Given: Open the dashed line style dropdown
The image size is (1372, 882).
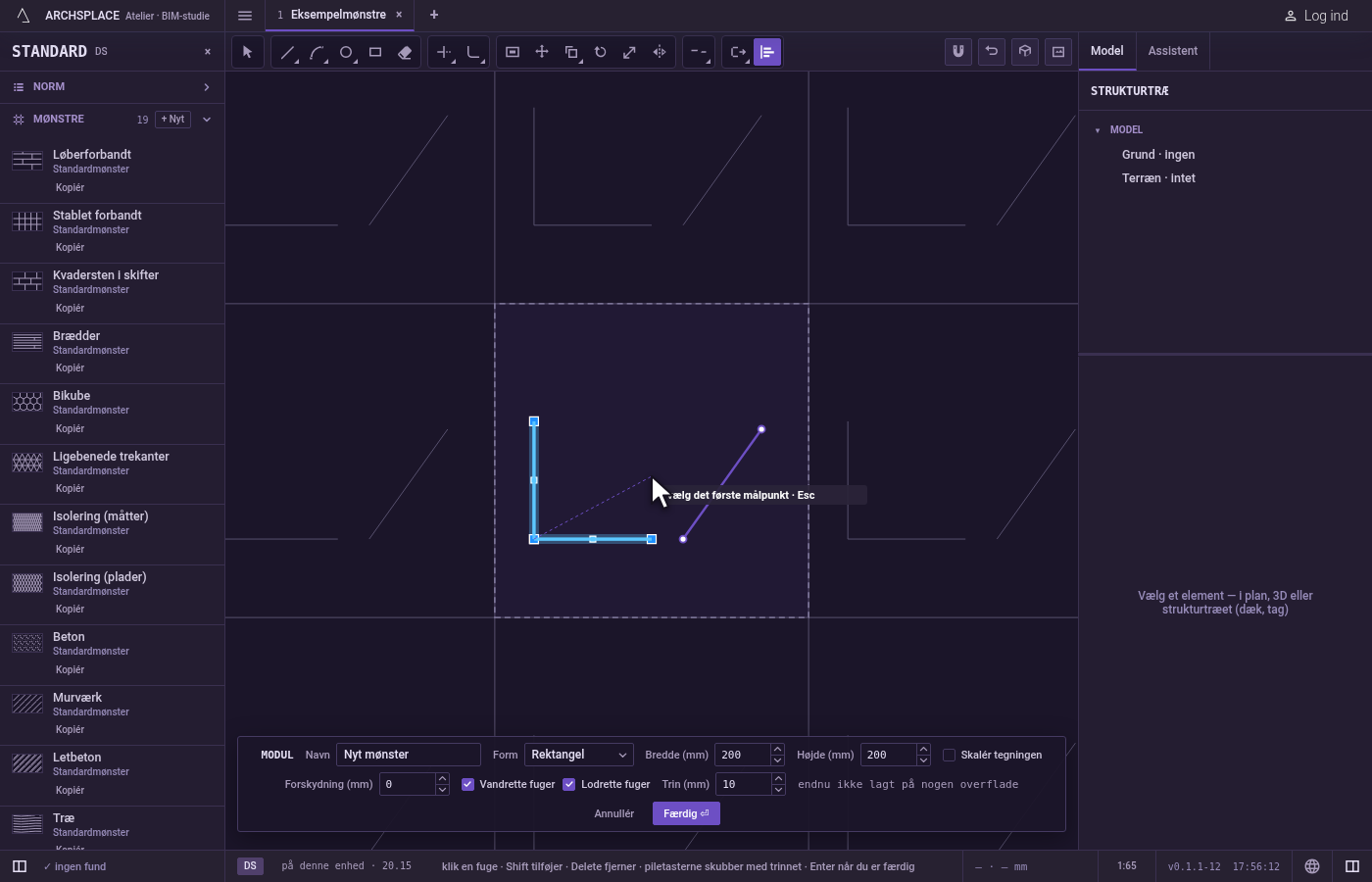Looking at the screenshot, I should tap(699, 52).
